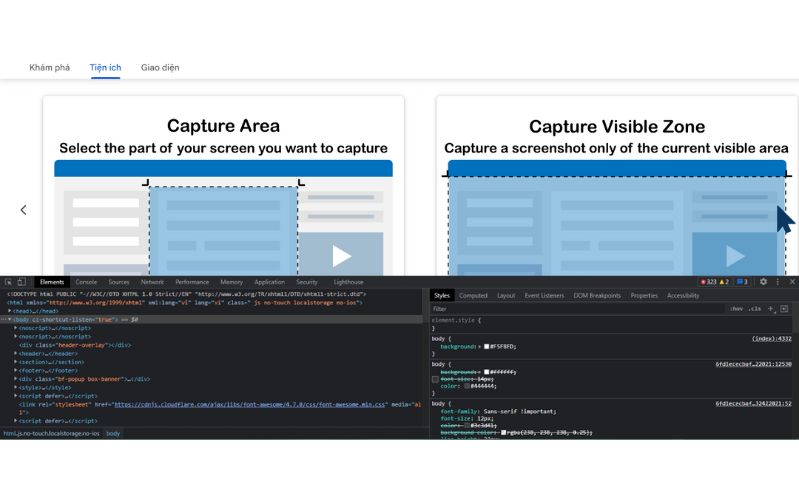Expand the section element node
The height and width of the screenshot is (500, 799).
pyautogui.click(x=16, y=362)
